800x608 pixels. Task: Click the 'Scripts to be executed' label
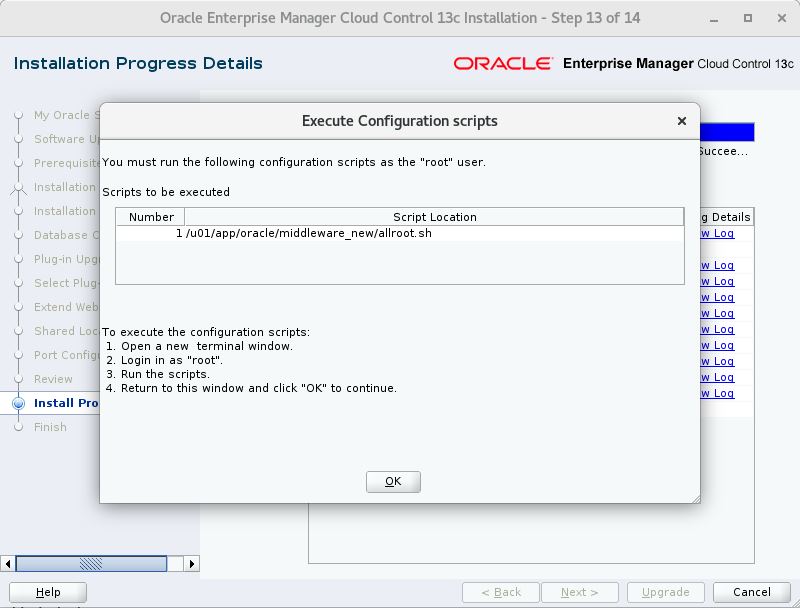[x=166, y=192]
